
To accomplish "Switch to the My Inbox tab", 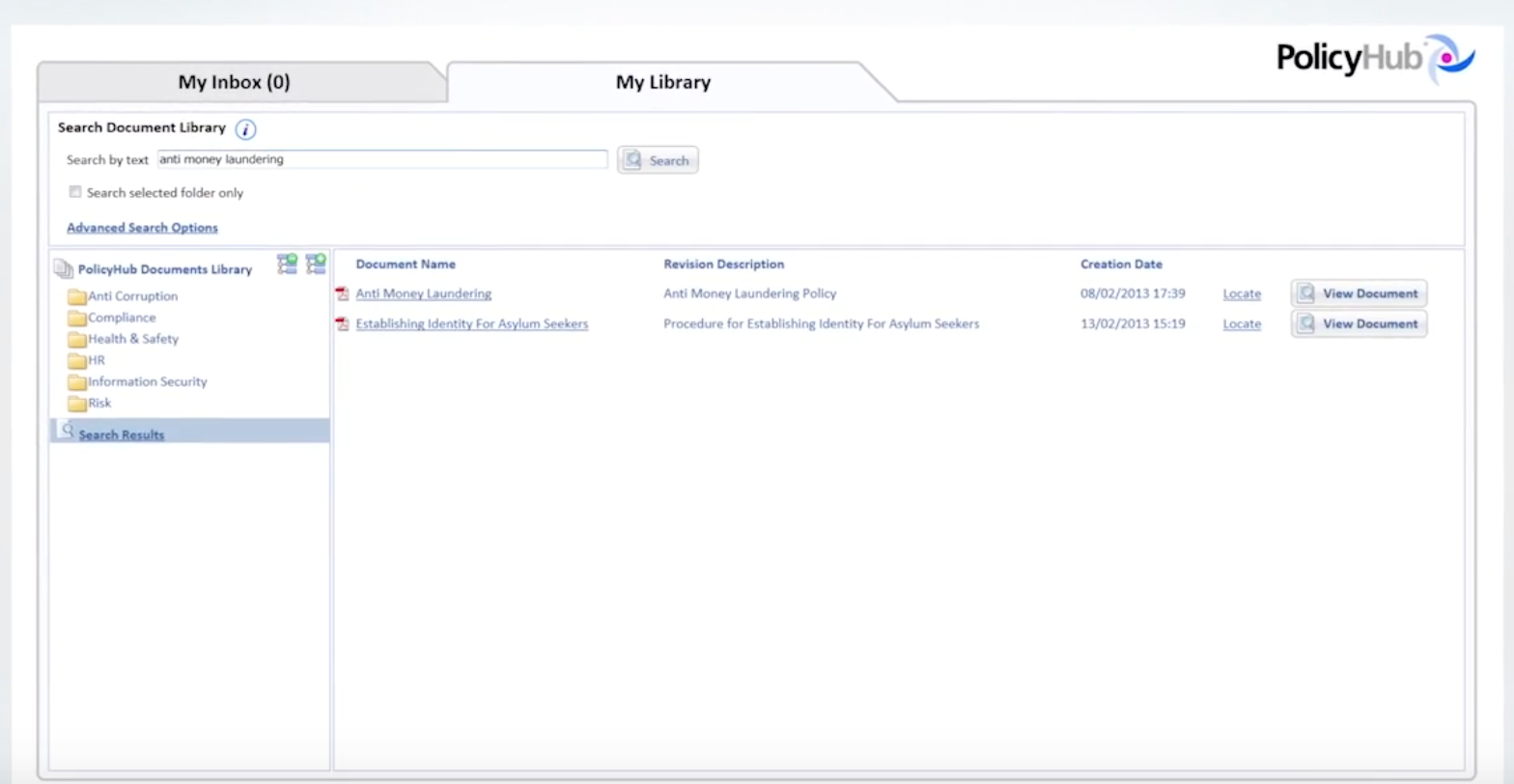I will (234, 82).
